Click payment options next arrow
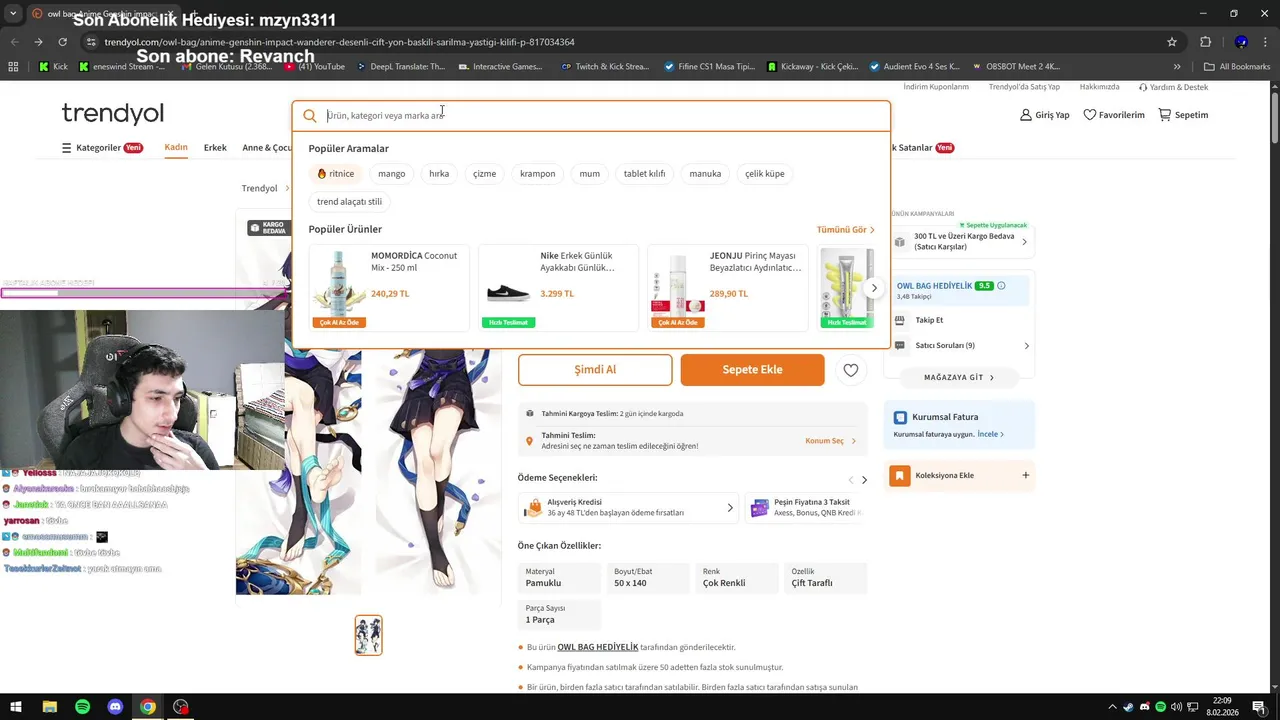The image size is (1280, 720). coord(864,480)
